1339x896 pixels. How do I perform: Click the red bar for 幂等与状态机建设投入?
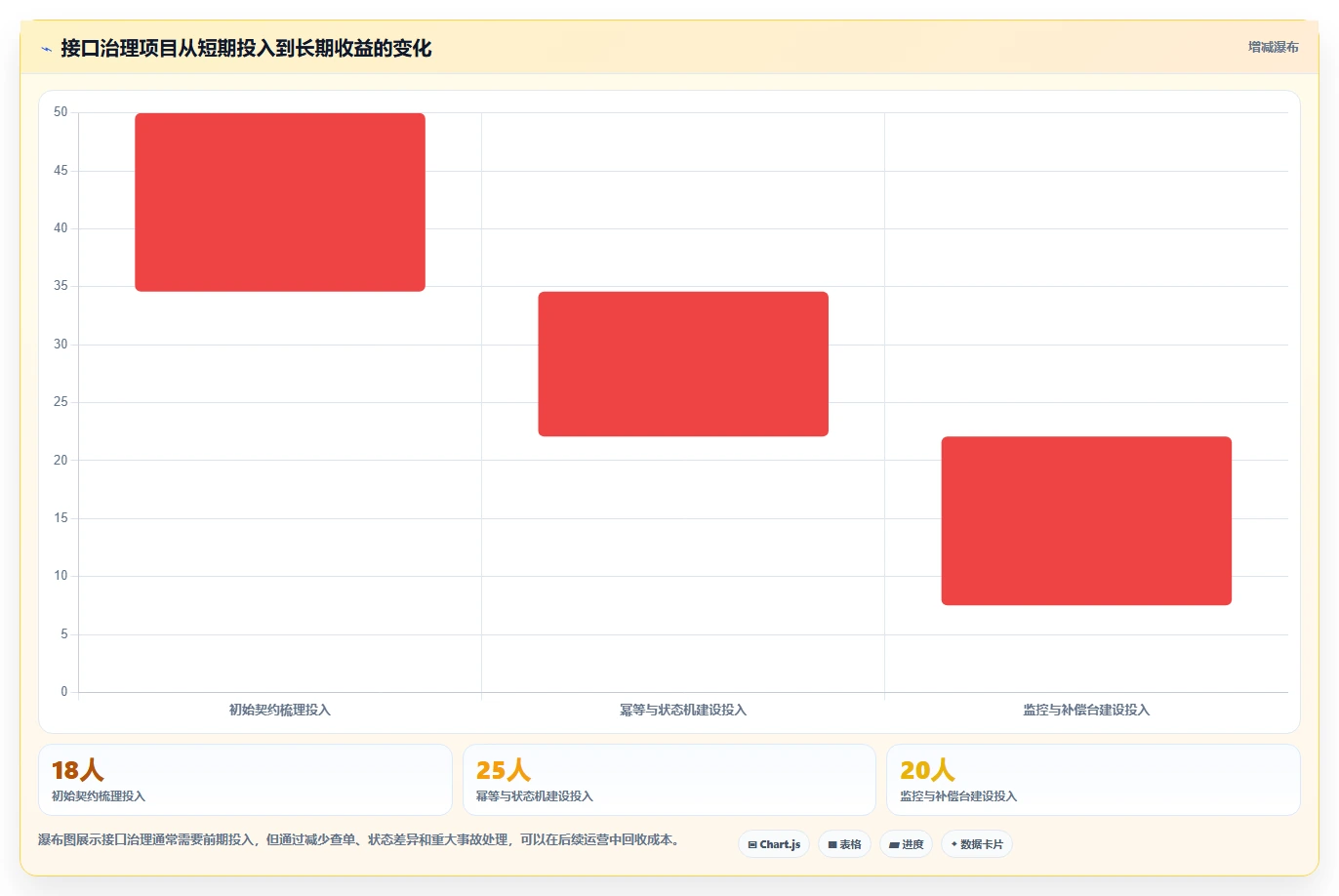click(x=683, y=364)
